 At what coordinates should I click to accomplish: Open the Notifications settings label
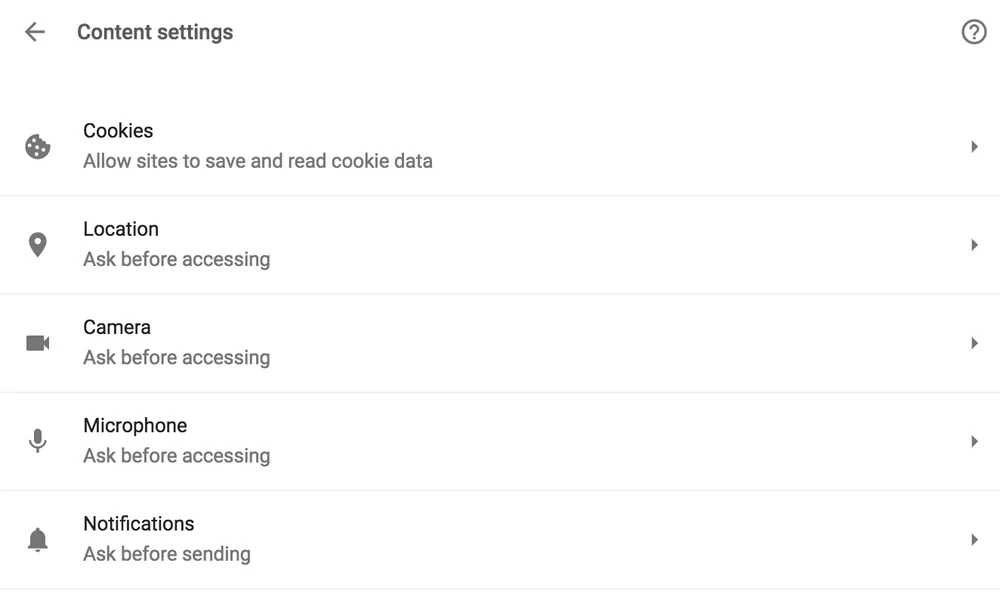pos(139,523)
